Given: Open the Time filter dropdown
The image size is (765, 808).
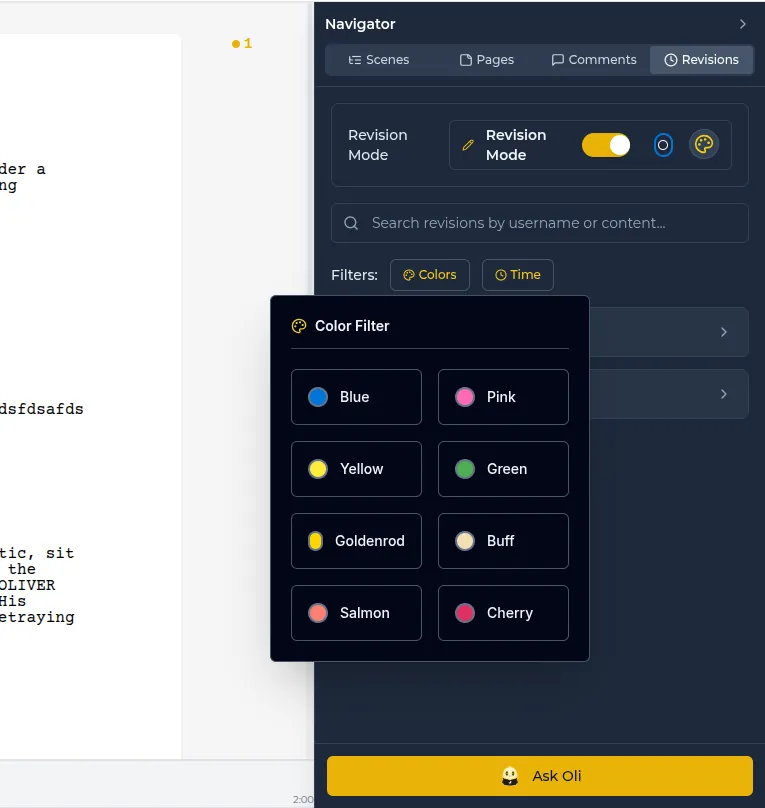Looking at the screenshot, I should [x=518, y=275].
